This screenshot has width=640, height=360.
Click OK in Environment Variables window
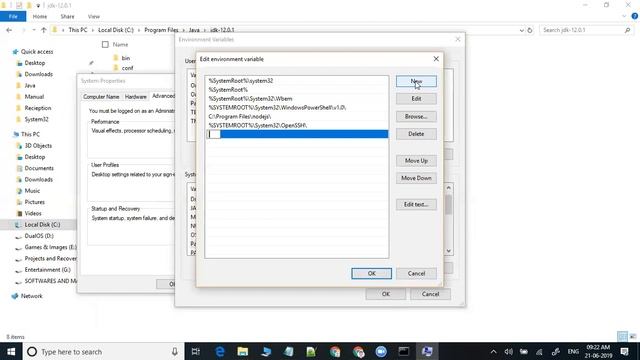(x=386, y=294)
